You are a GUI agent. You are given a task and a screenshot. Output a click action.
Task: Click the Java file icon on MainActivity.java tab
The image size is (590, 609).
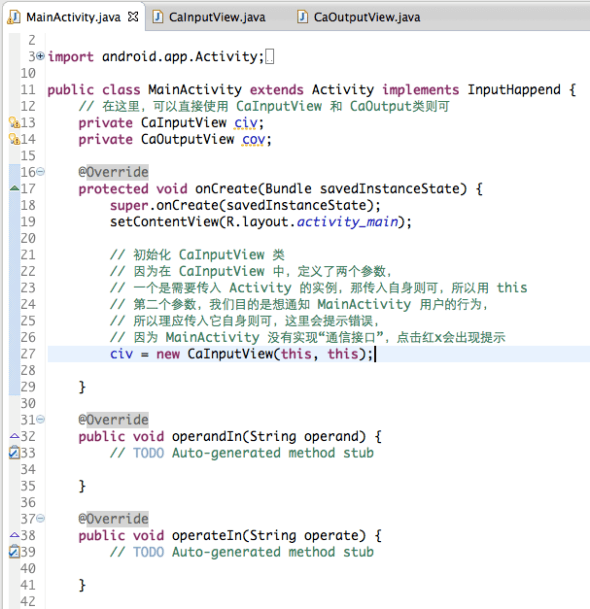[14, 17]
